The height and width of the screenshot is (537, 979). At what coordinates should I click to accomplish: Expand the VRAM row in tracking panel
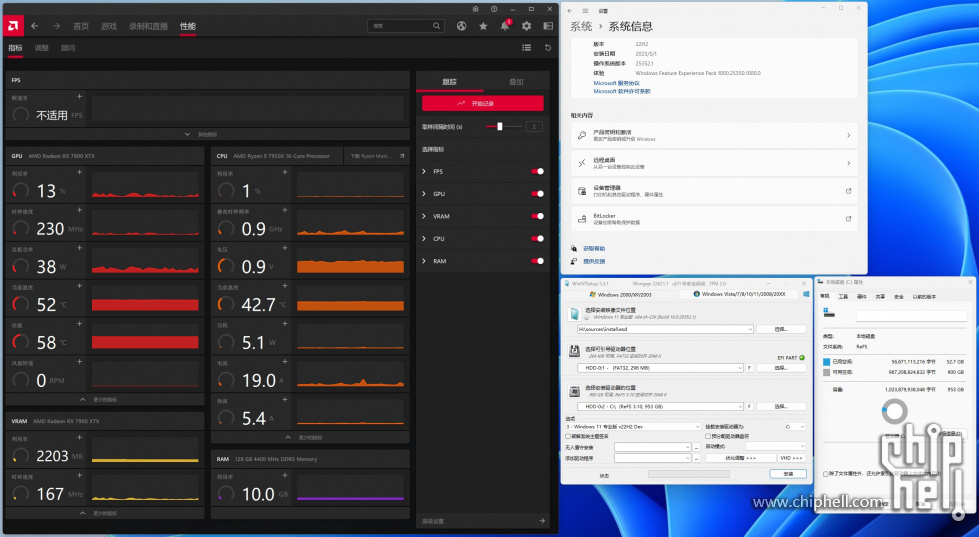point(424,216)
